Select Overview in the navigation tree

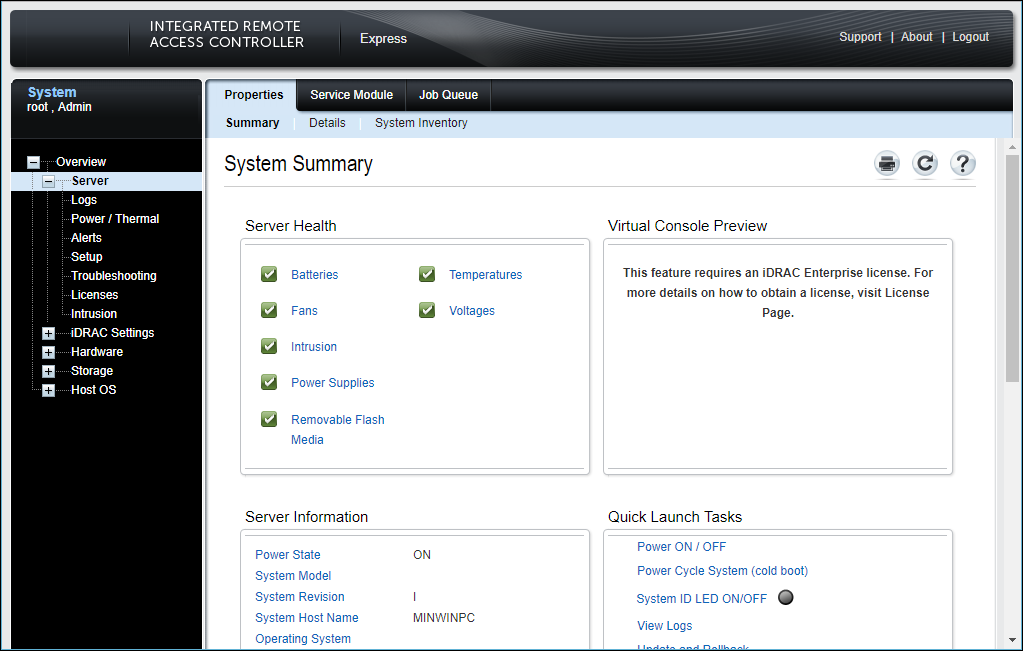pyautogui.click(x=81, y=162)
